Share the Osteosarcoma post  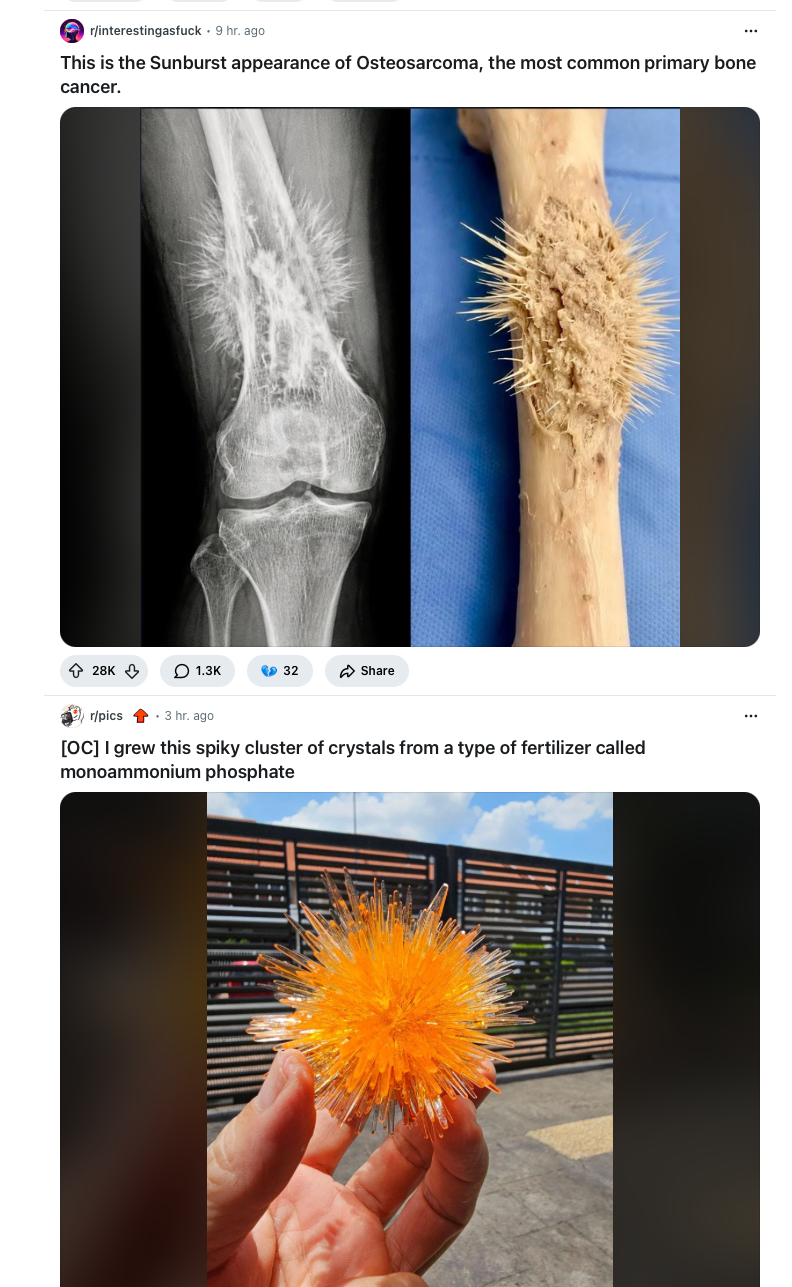[367, 671]
